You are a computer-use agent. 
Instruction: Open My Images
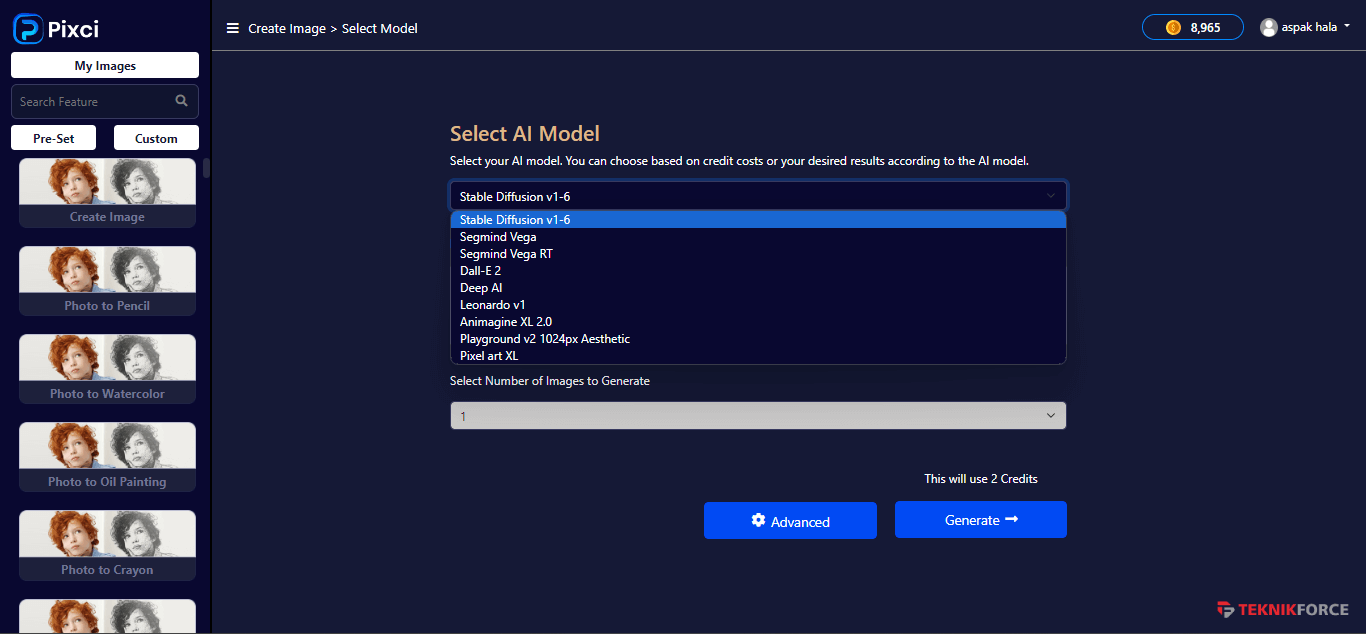click(x=105, y=65)
